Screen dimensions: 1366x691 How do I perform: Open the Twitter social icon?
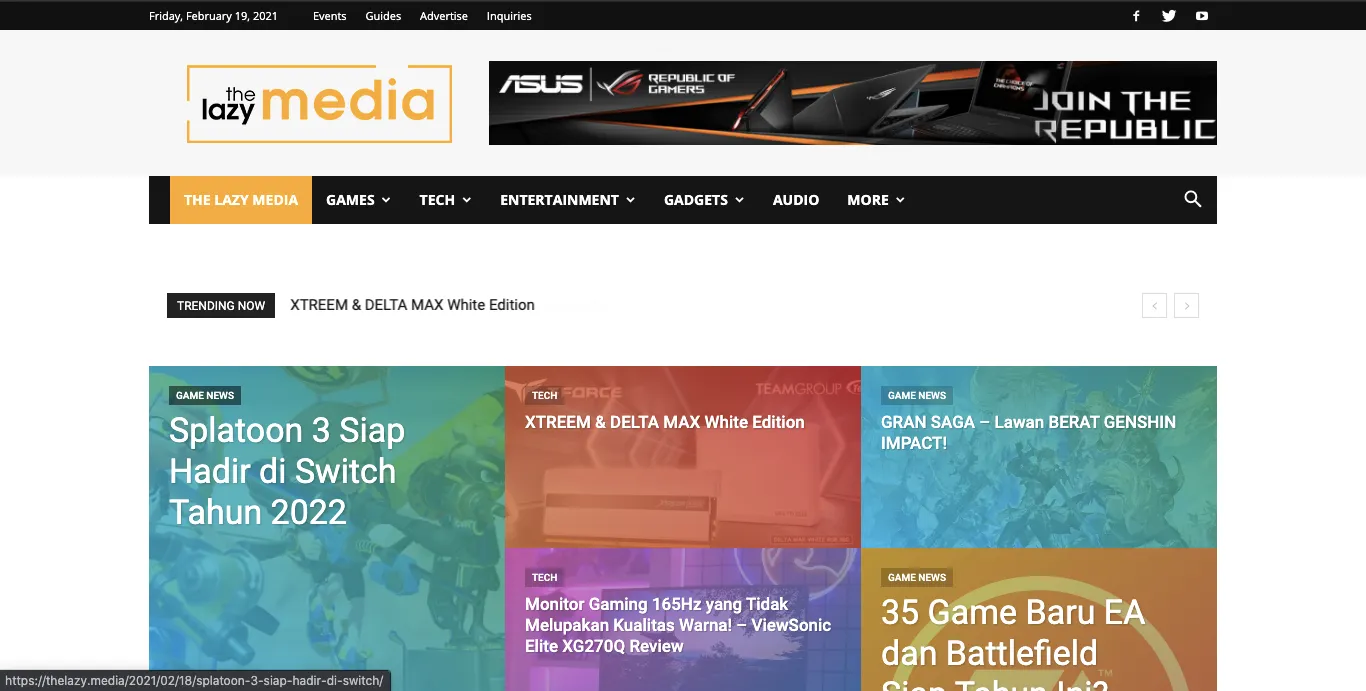point(1169,16)
